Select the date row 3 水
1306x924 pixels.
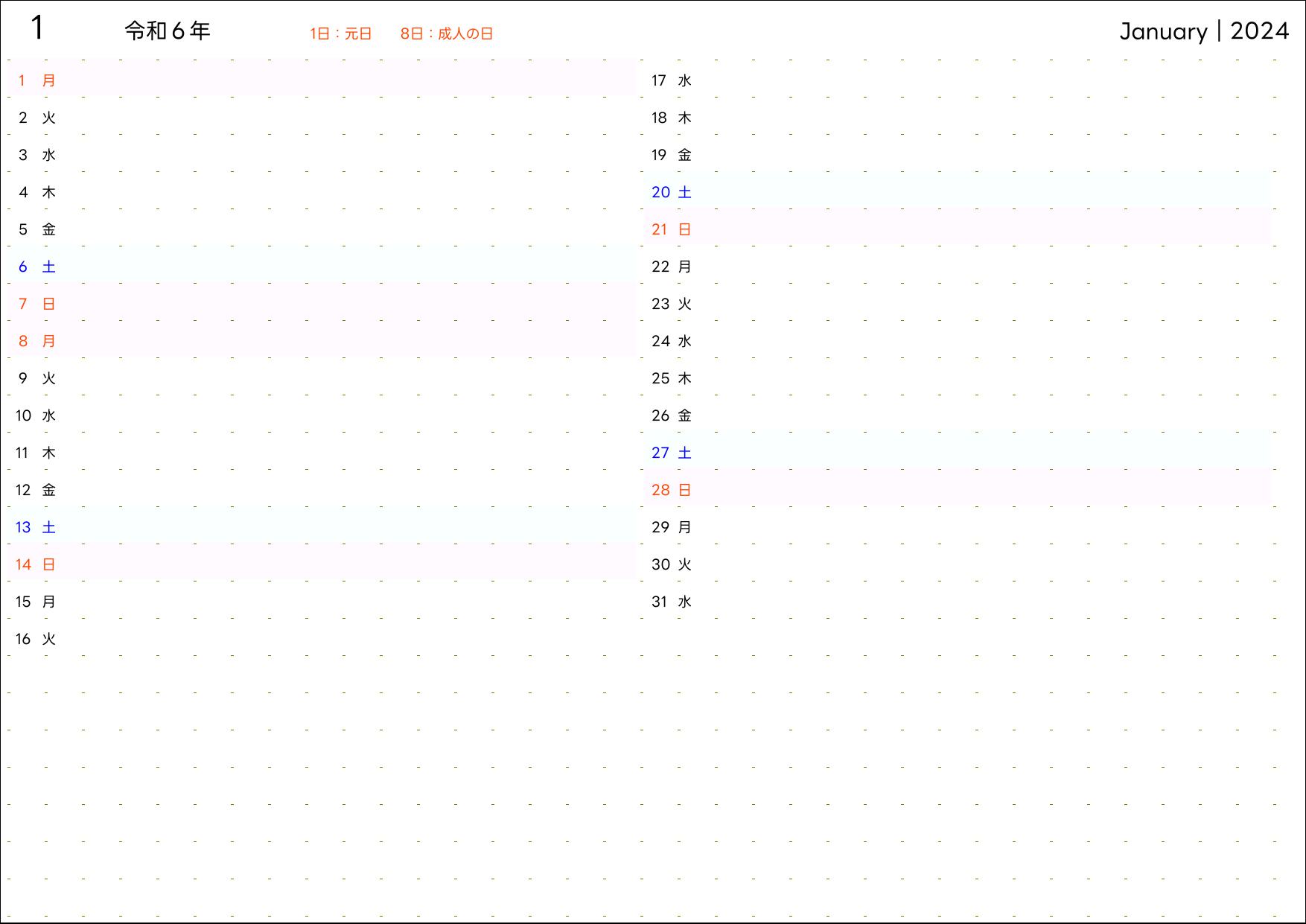(322, 153)
